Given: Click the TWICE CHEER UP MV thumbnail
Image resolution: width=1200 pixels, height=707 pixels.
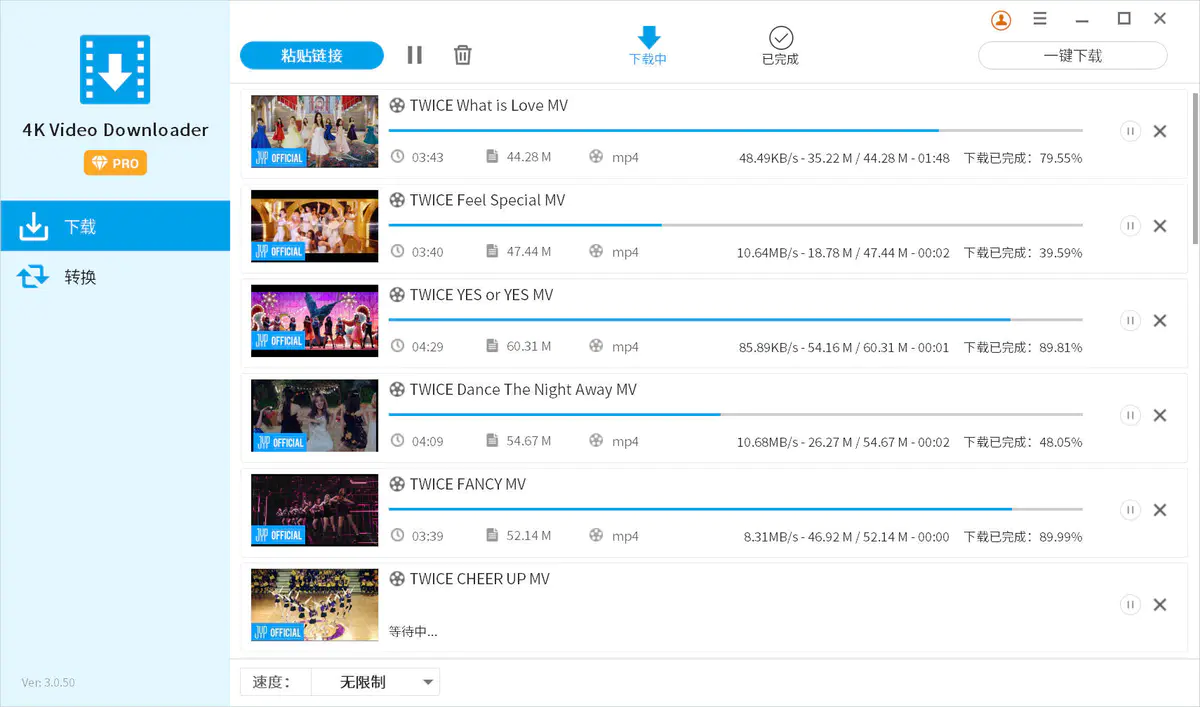Looking at the screenshot, I should (314, 605).
